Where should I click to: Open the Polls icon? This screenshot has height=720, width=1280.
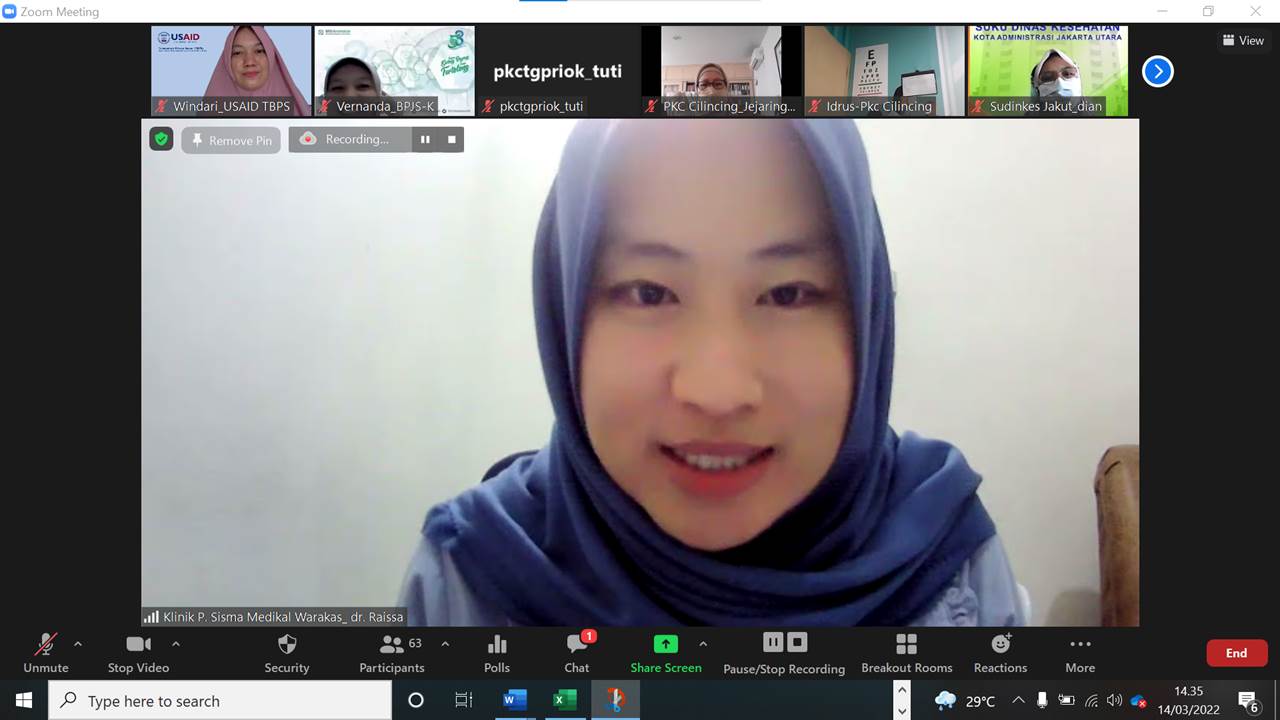point(497,653)
